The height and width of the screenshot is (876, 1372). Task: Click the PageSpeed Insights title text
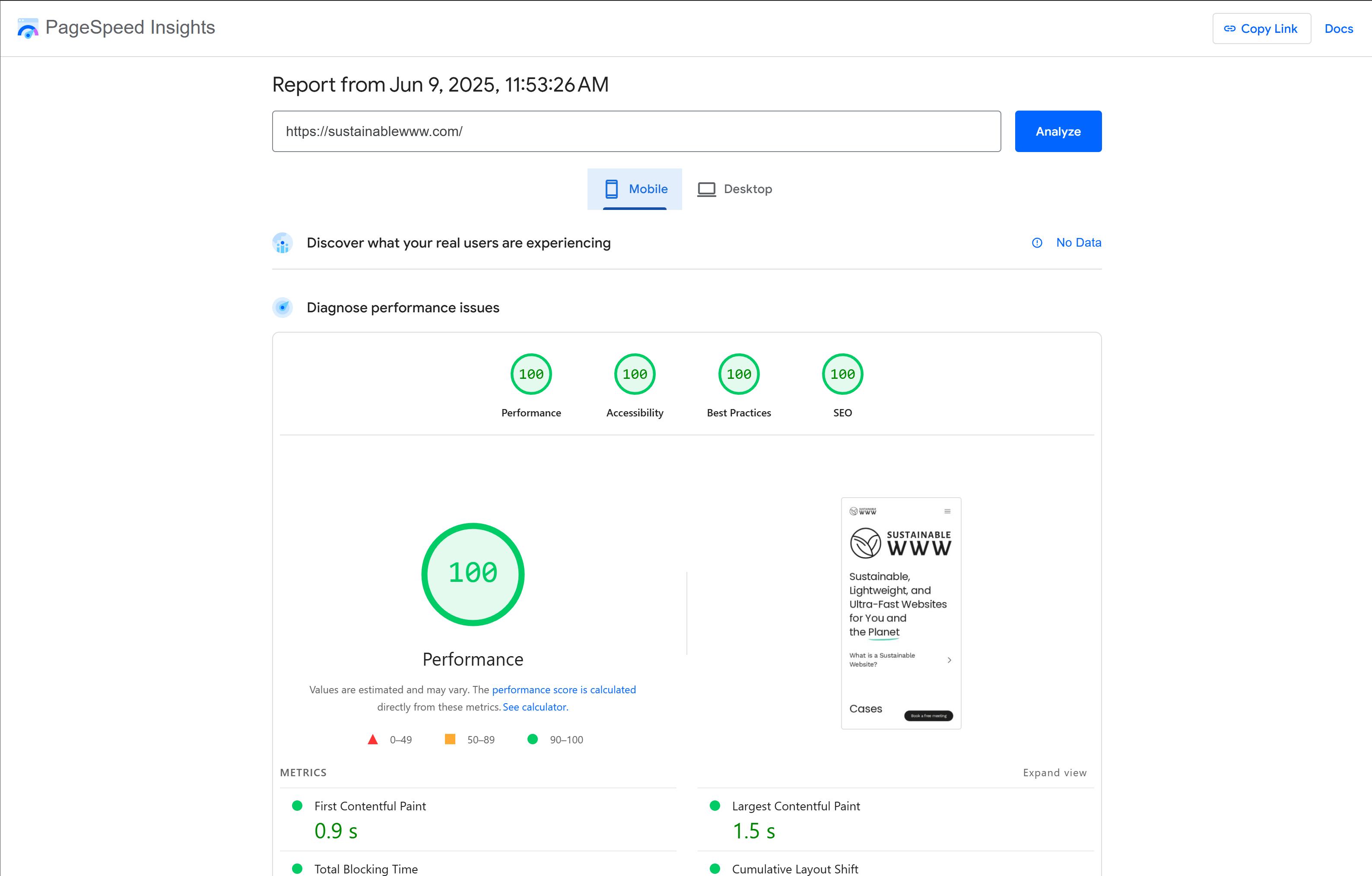click(130, 27)
